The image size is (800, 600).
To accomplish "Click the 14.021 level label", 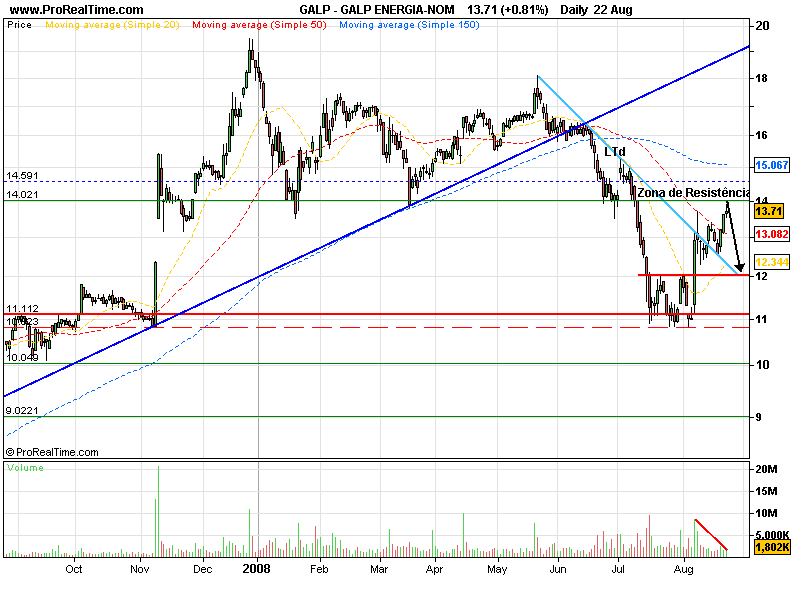I will 22,194.
